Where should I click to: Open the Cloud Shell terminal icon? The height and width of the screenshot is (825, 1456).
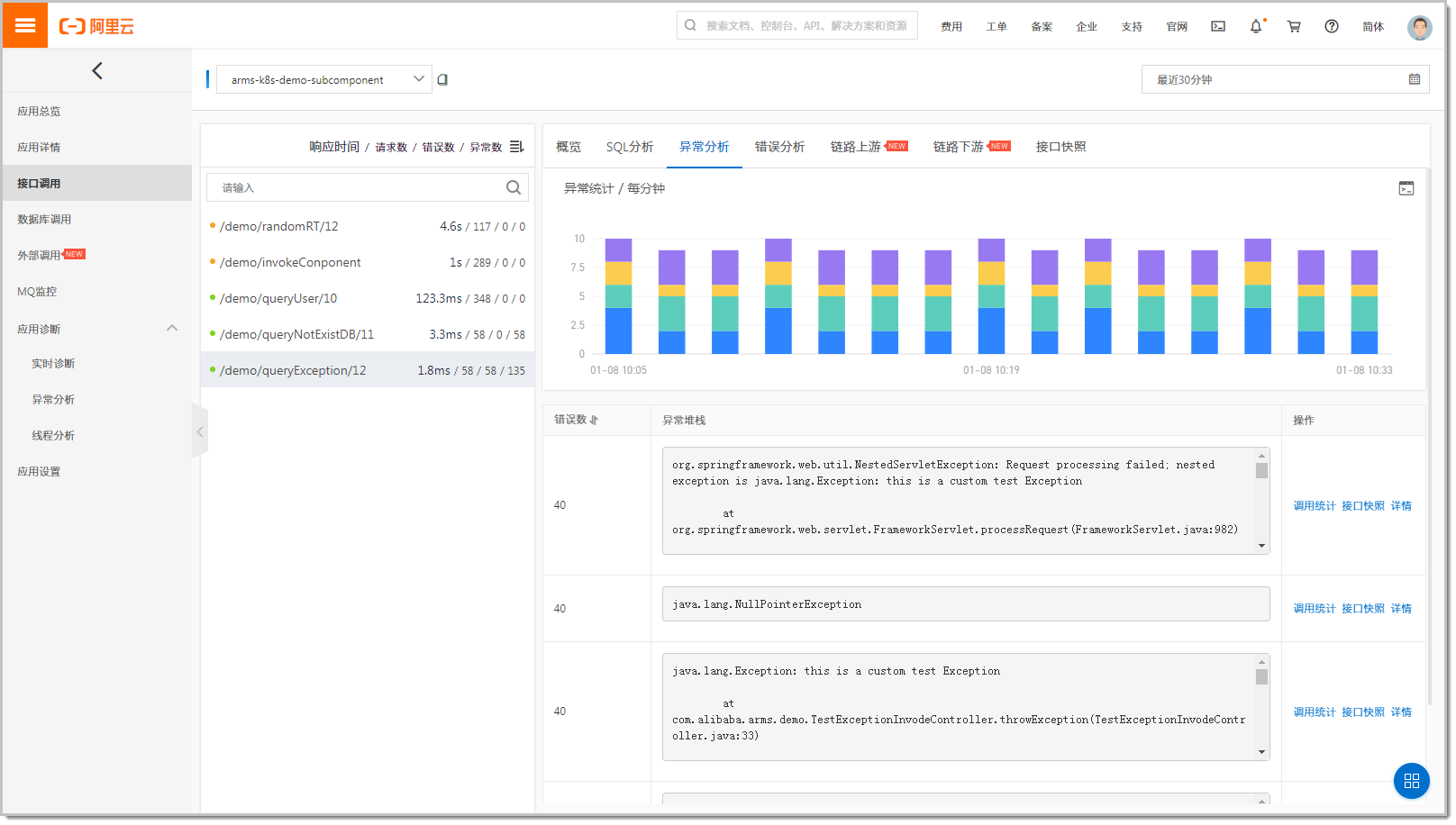(x=1218, y=26)
